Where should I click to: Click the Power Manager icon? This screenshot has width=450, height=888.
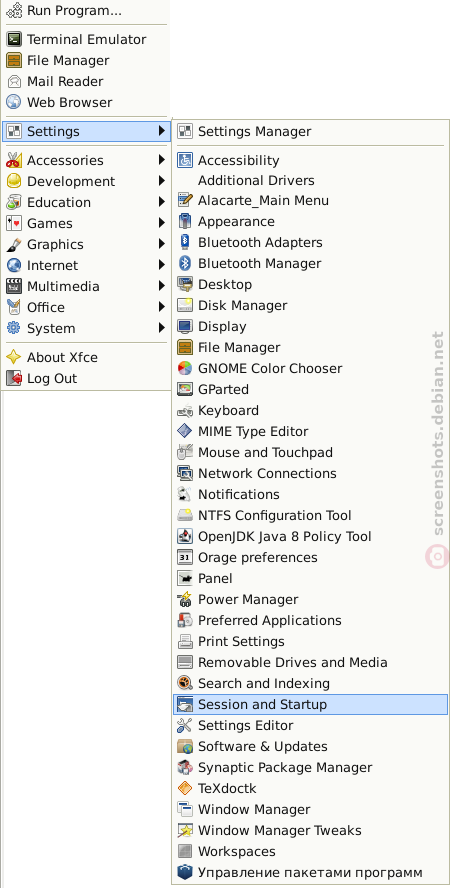(185, 599)
